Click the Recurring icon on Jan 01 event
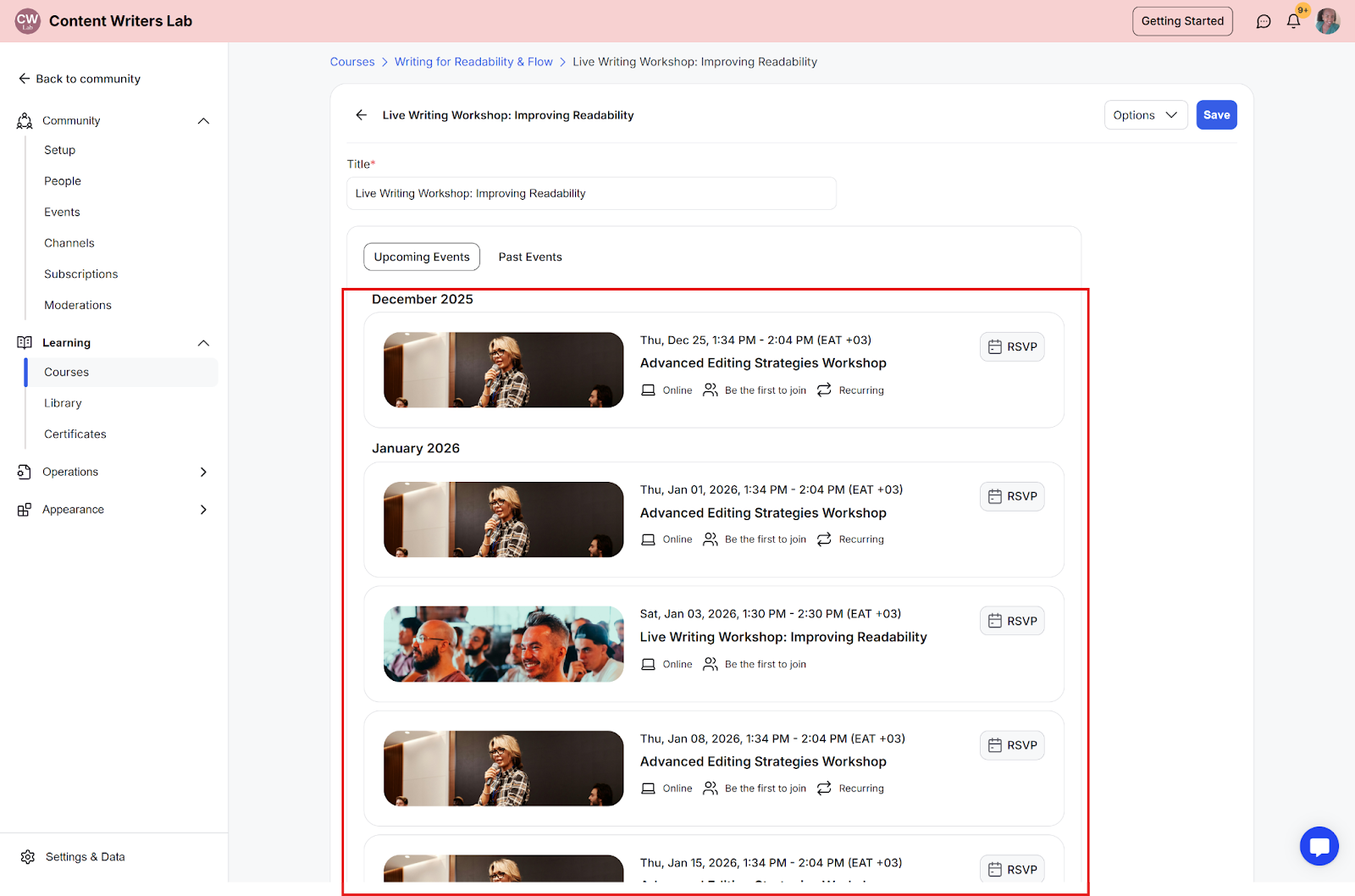The width and height of the screenshot is (1355, 896). (x=824, y=539)
